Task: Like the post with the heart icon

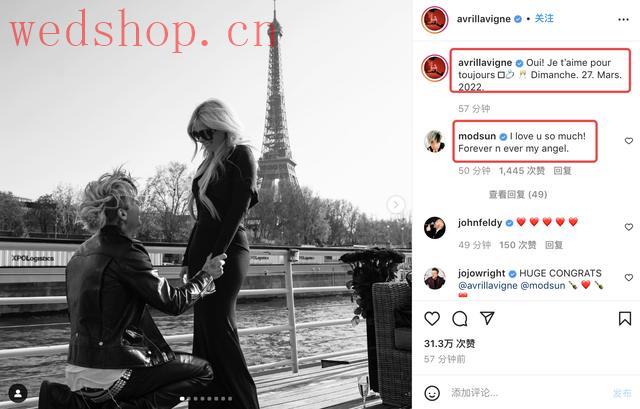Action: click(x=432, y=318)
